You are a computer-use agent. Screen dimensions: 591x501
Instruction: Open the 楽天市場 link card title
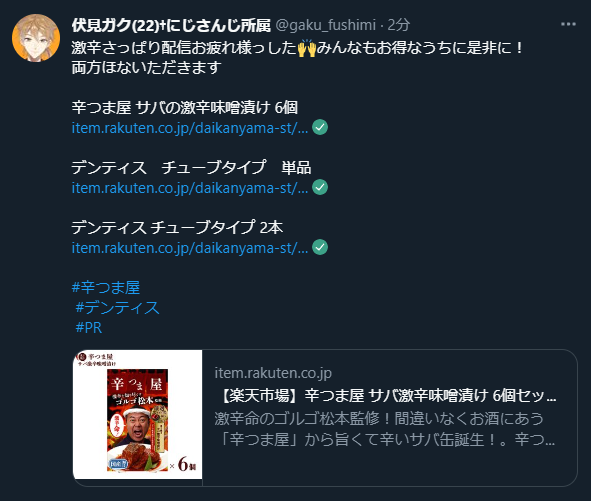[387, 395]
